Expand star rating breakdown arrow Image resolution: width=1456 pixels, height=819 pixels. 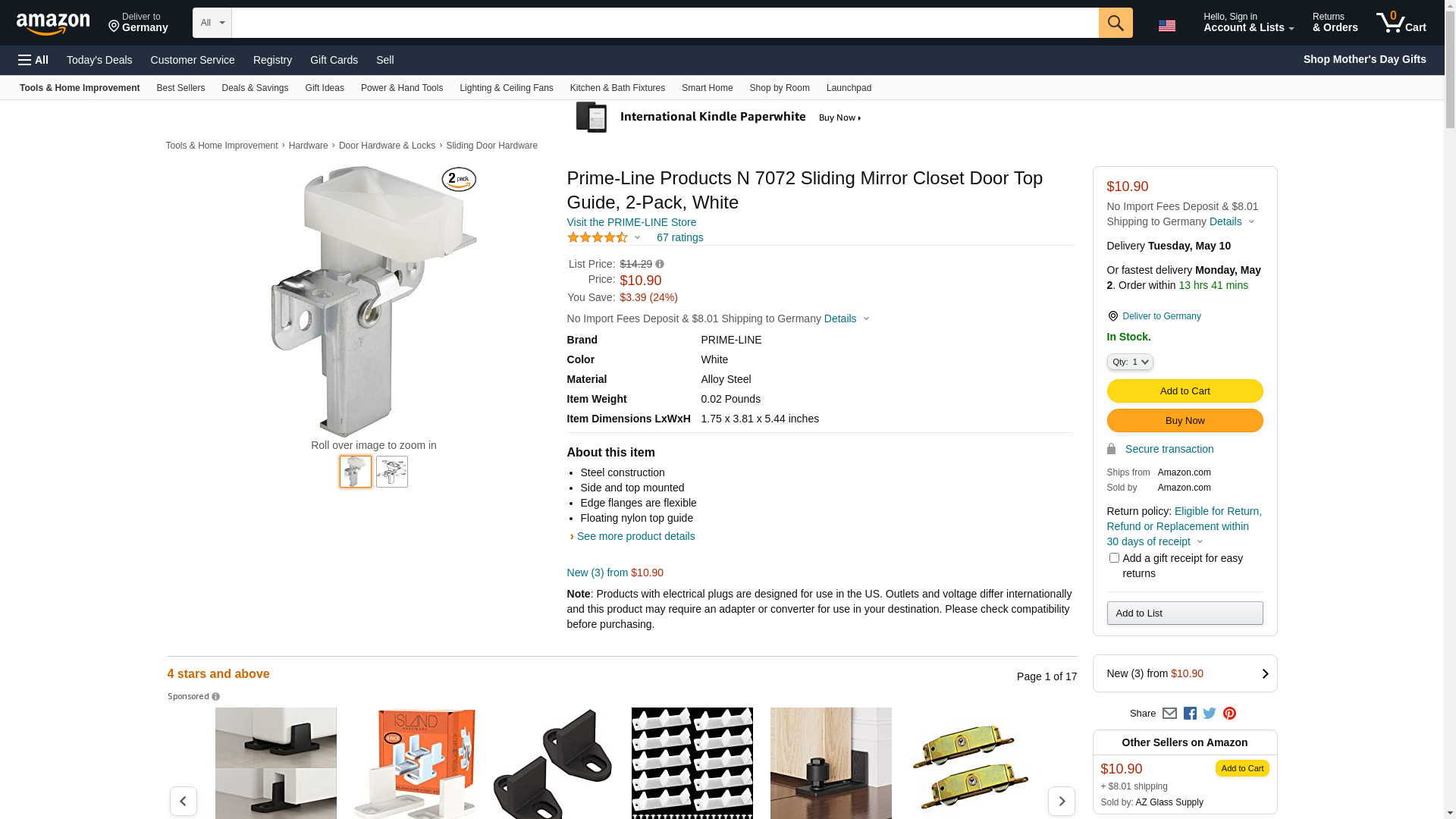pyautogui.click(x=637, y=238)
